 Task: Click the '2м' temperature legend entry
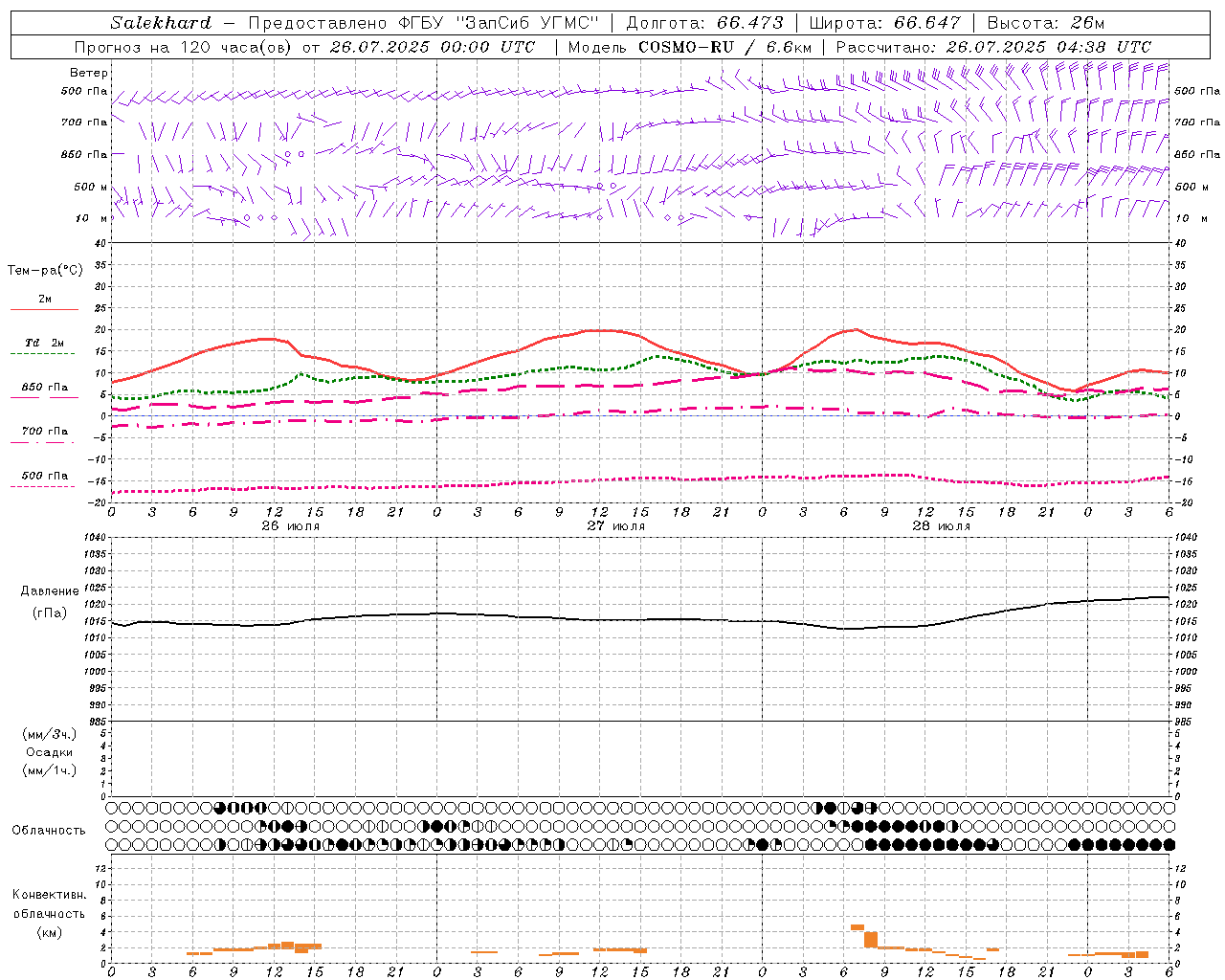pyautogui.click(x=45, y=300)
